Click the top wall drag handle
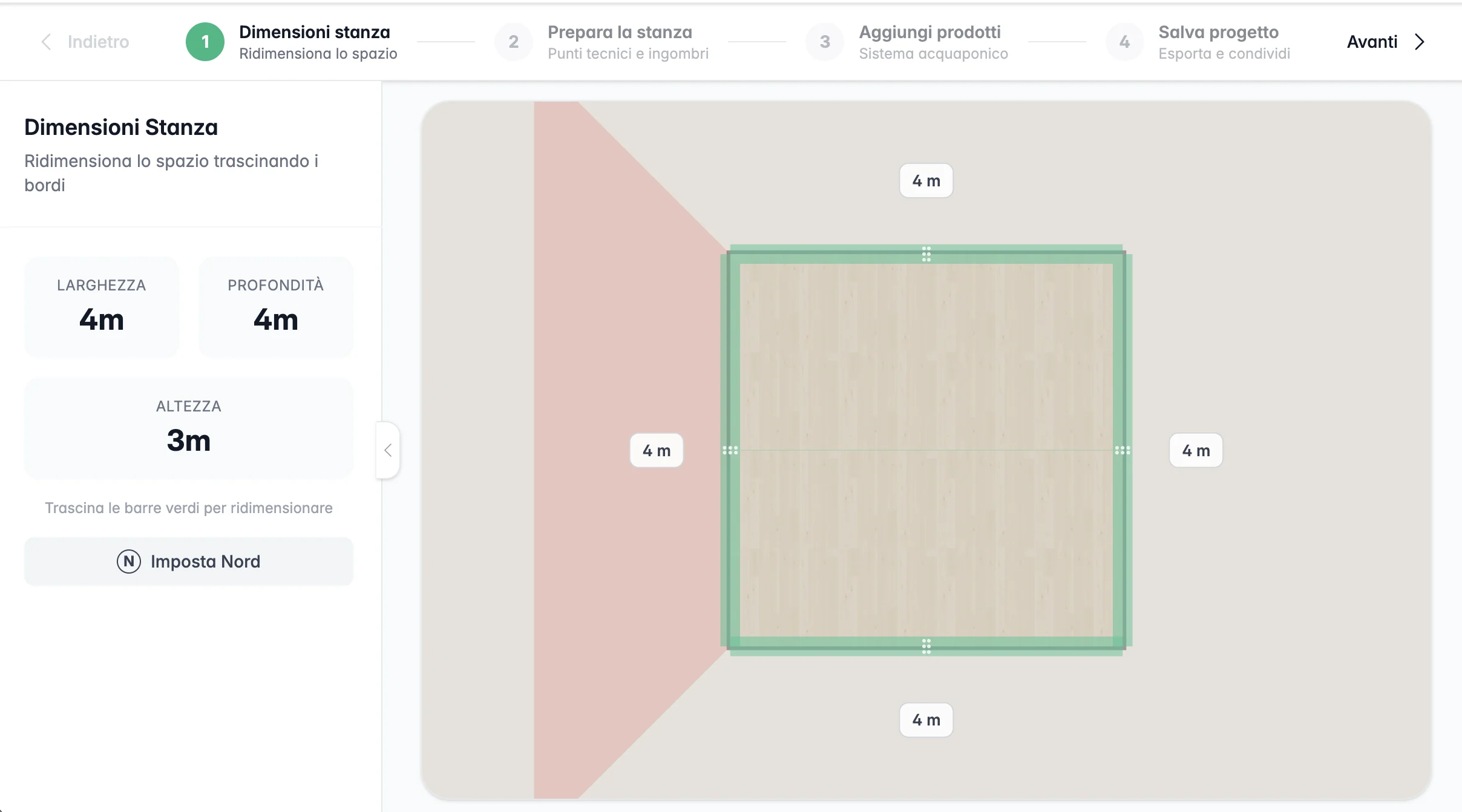Viewport: 1462px width, 812px height. pyautogui.click(x=926, y=254)
